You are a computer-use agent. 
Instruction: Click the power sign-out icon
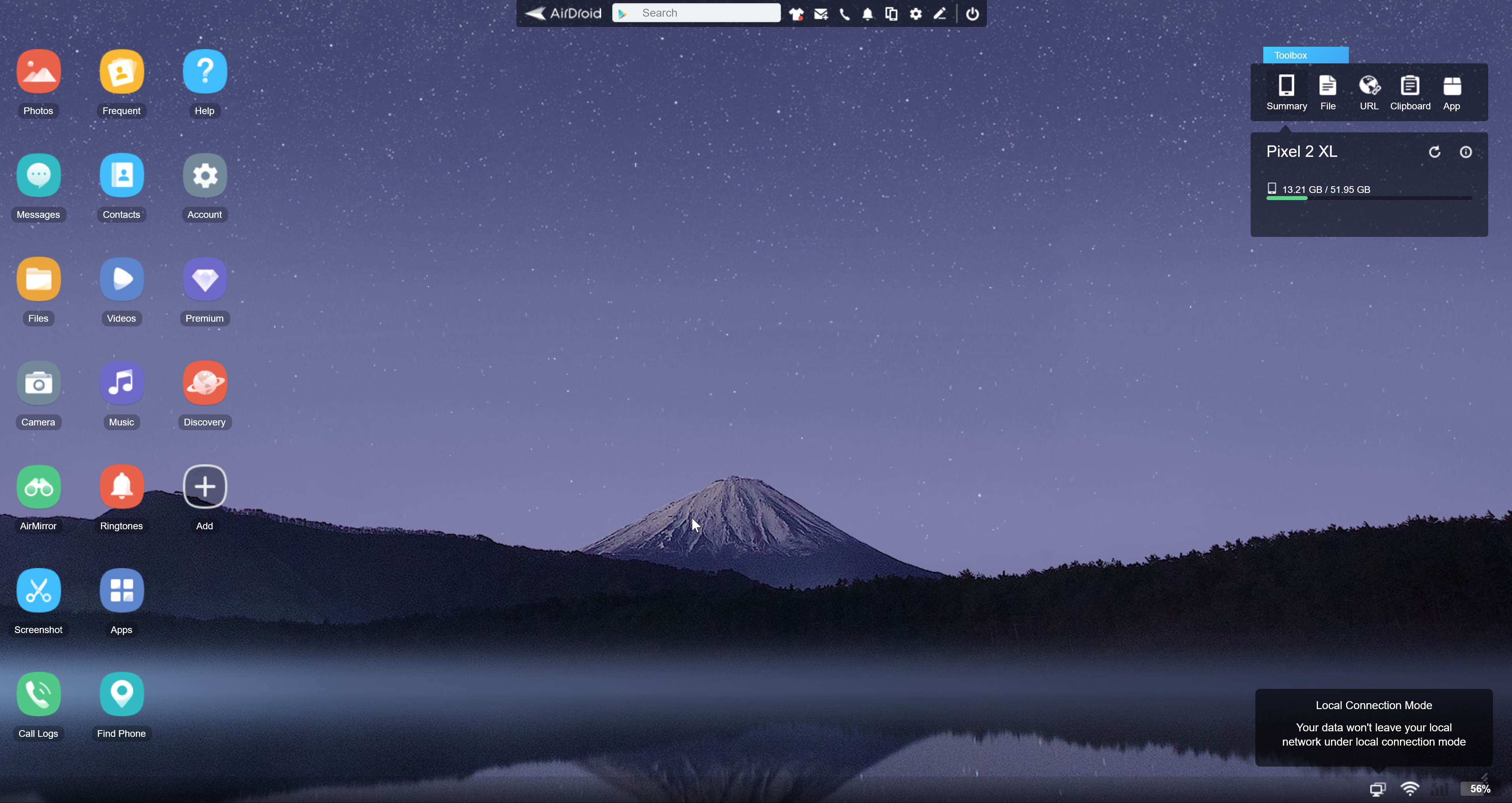972,13
